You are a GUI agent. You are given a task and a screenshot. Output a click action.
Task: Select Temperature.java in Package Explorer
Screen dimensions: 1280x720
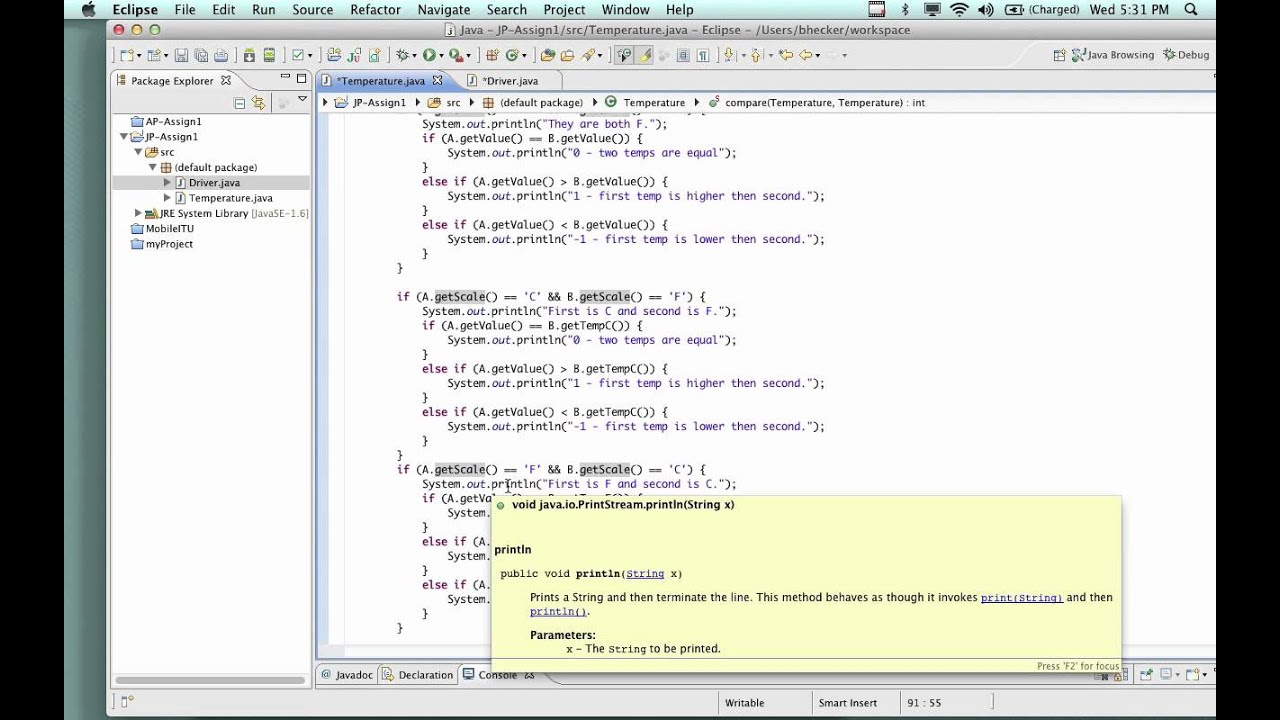tap(223, 198)
